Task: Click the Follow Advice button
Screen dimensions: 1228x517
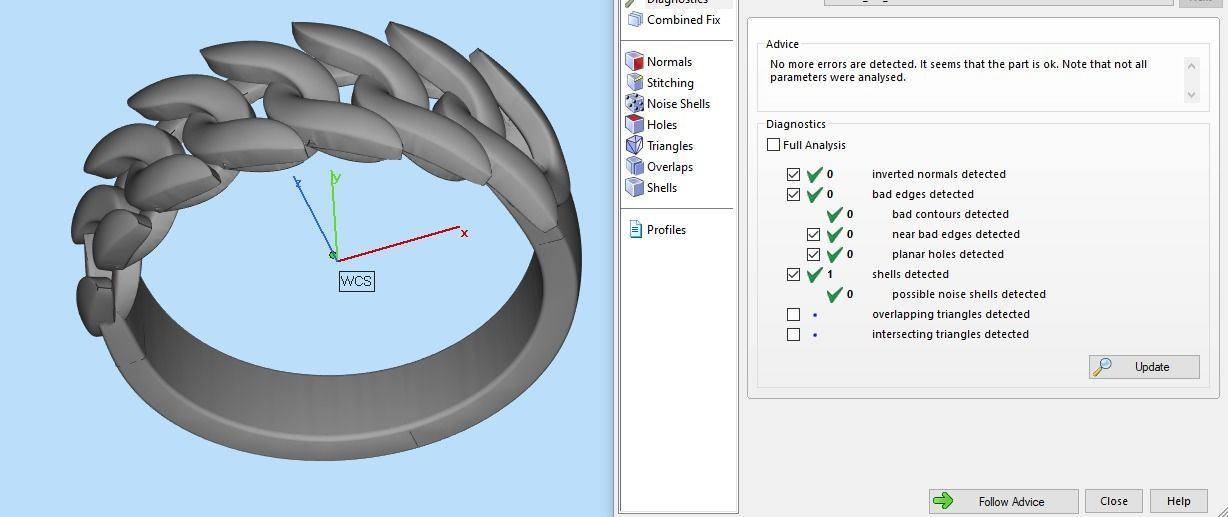Action: pos(1003,502)
